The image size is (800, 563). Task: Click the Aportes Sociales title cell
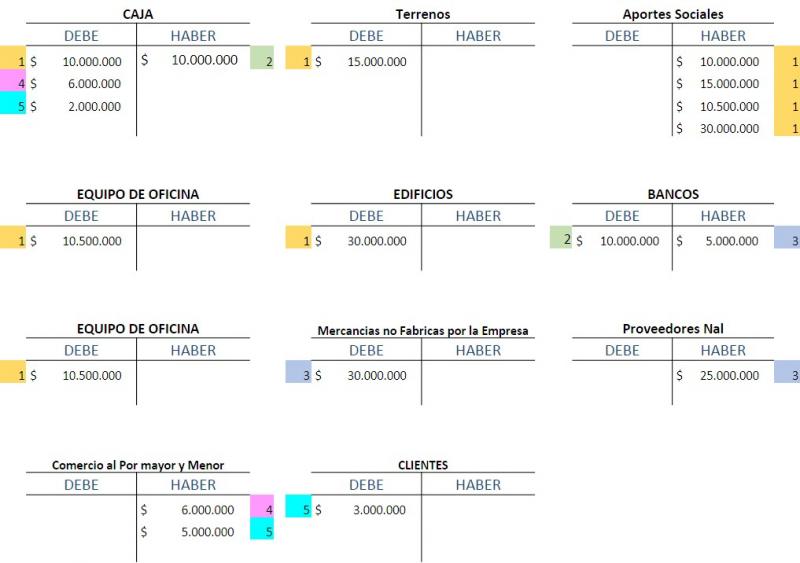pos(673,14)
